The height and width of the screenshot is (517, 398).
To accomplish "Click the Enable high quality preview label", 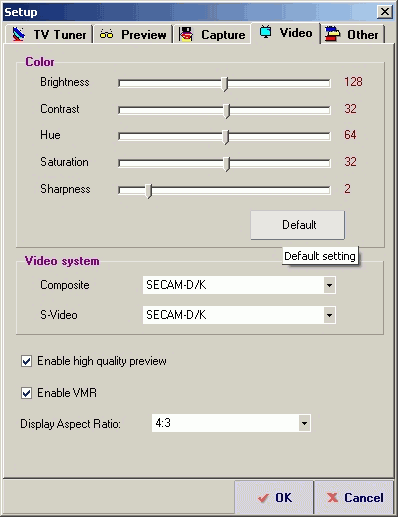I will (102, 361).
